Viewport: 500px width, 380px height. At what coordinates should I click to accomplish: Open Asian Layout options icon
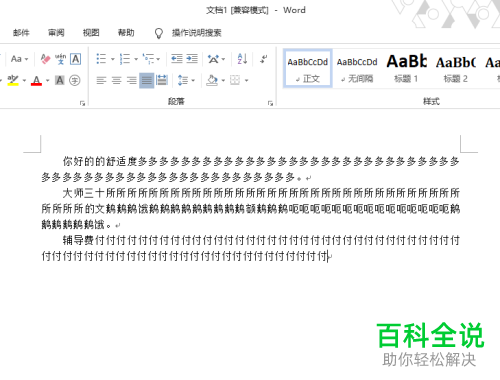(213, 59)
